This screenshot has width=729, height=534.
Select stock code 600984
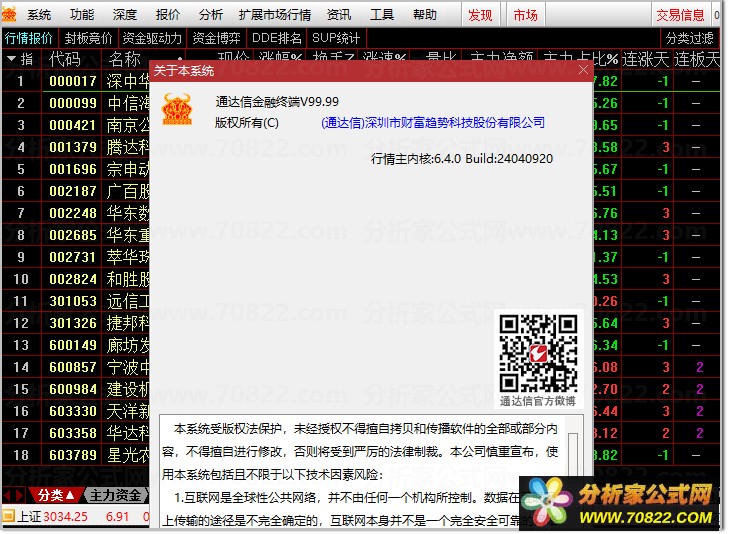click(x=73, y=389)
